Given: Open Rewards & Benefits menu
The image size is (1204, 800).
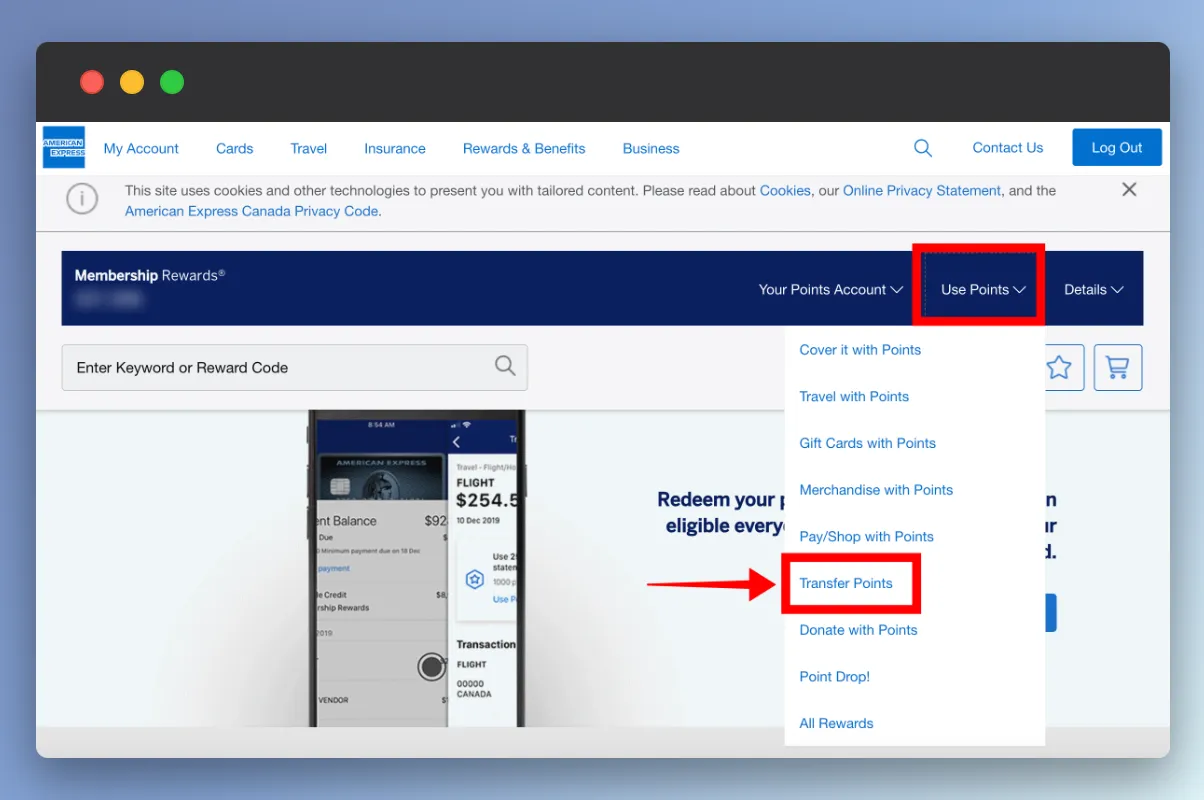Looking at the screenshot, I should pos(524,148).
